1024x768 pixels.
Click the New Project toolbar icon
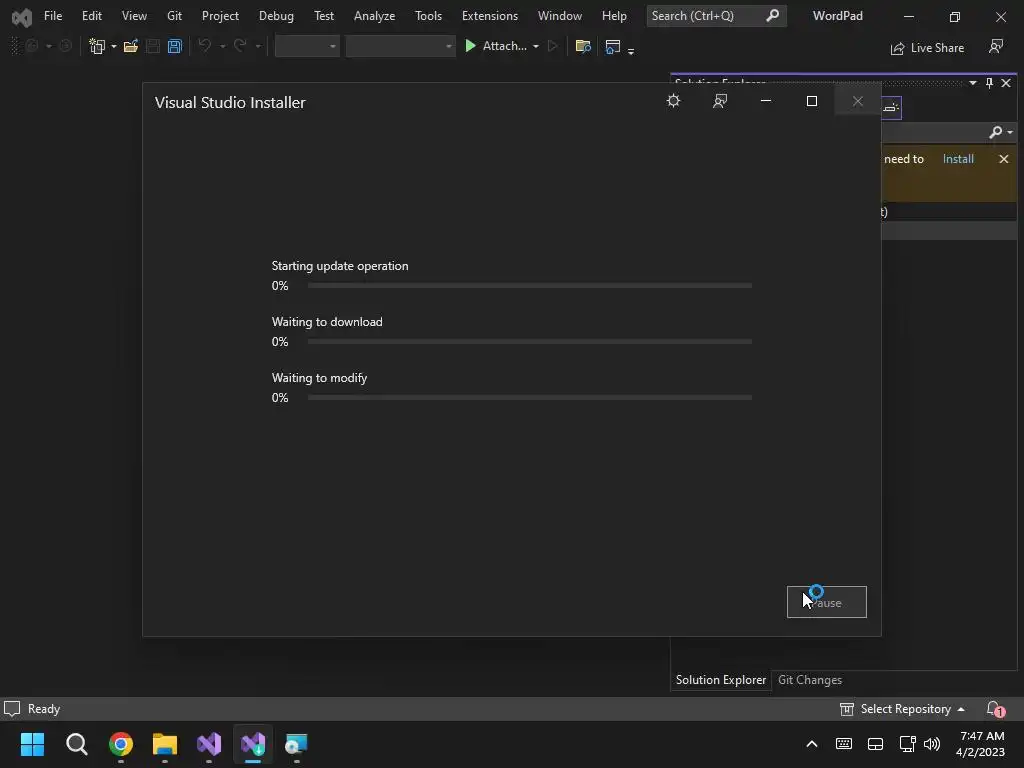point(97,46)
